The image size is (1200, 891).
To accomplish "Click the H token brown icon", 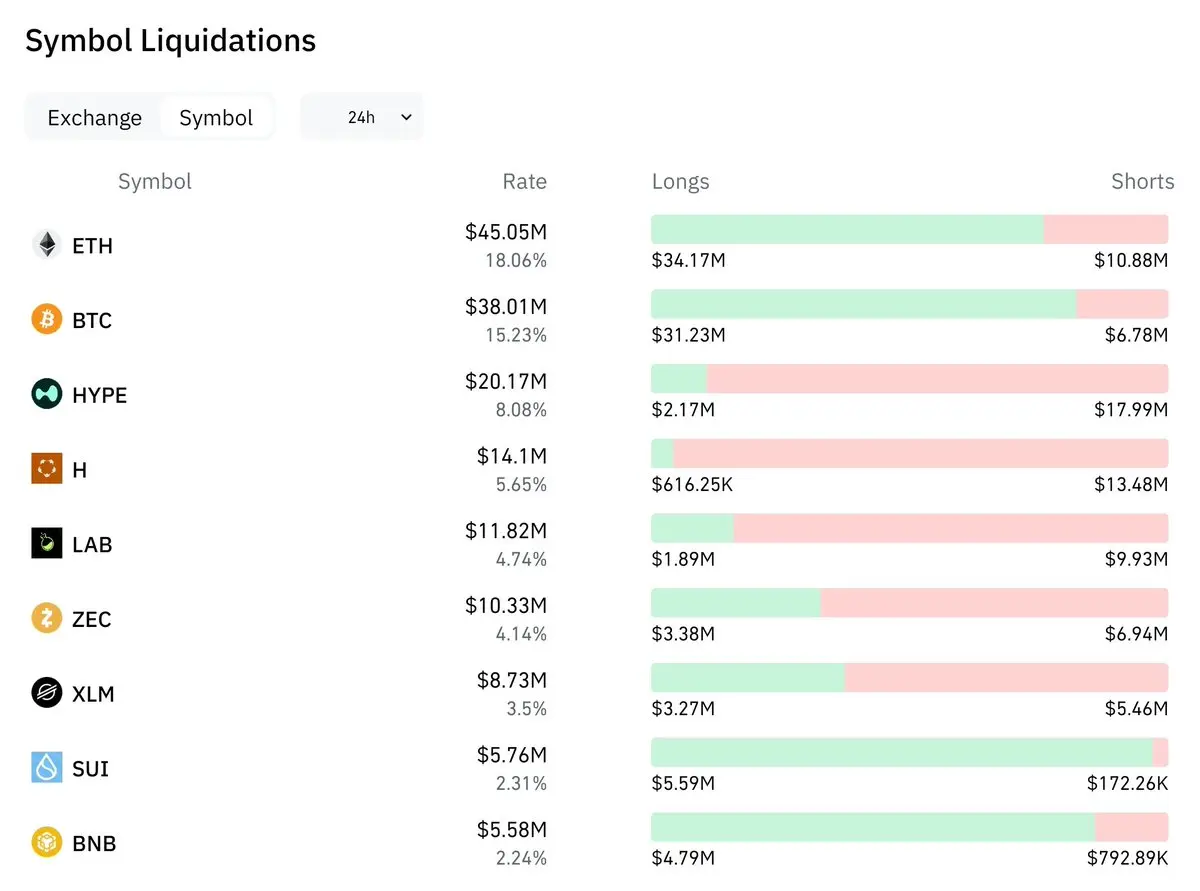I will click(x=47, y=469).
